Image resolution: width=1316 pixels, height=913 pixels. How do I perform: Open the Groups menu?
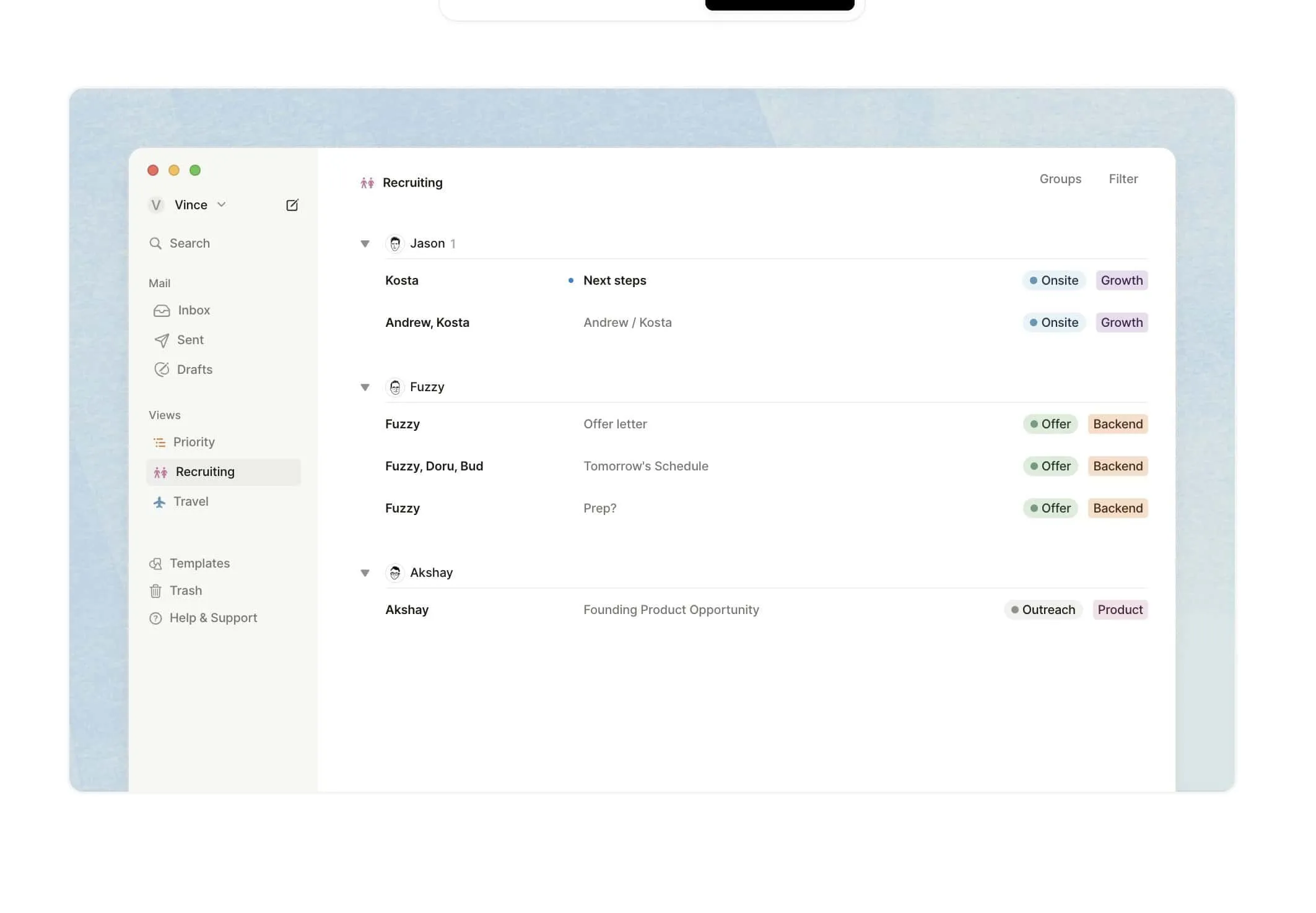(x=1060, y=179)
